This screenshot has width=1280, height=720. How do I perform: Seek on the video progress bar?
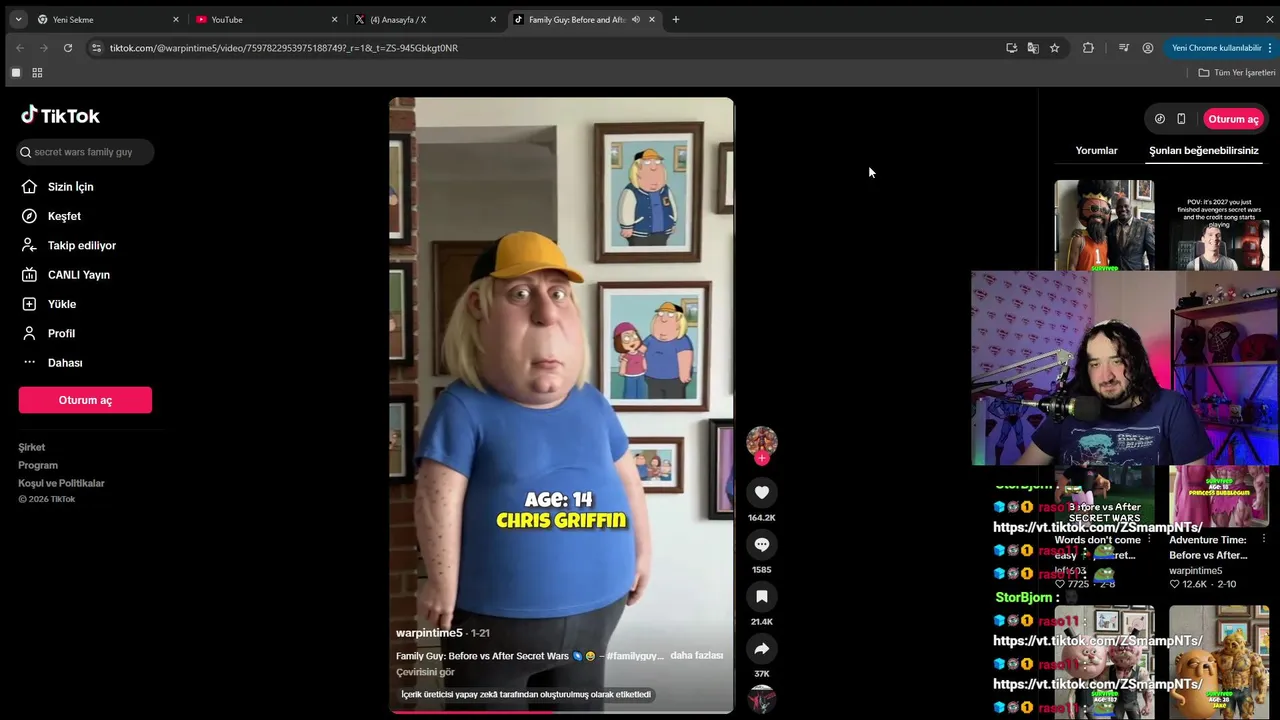(561, 712)
